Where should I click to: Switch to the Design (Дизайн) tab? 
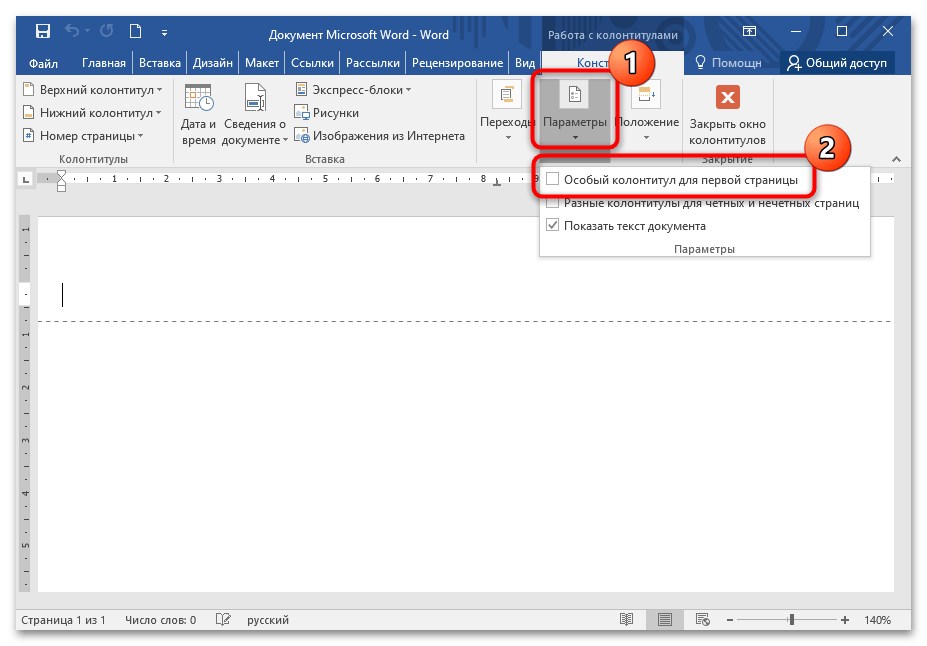(x=214, y=63)
